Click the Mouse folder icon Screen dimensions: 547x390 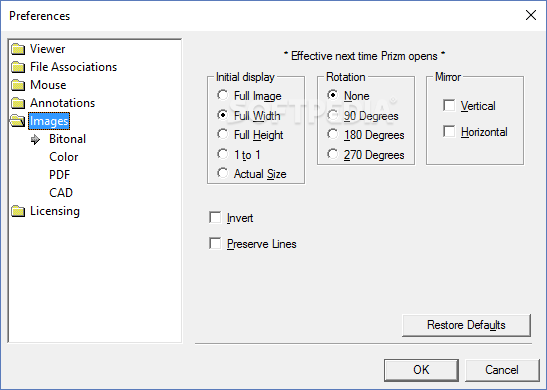(18, 85)
